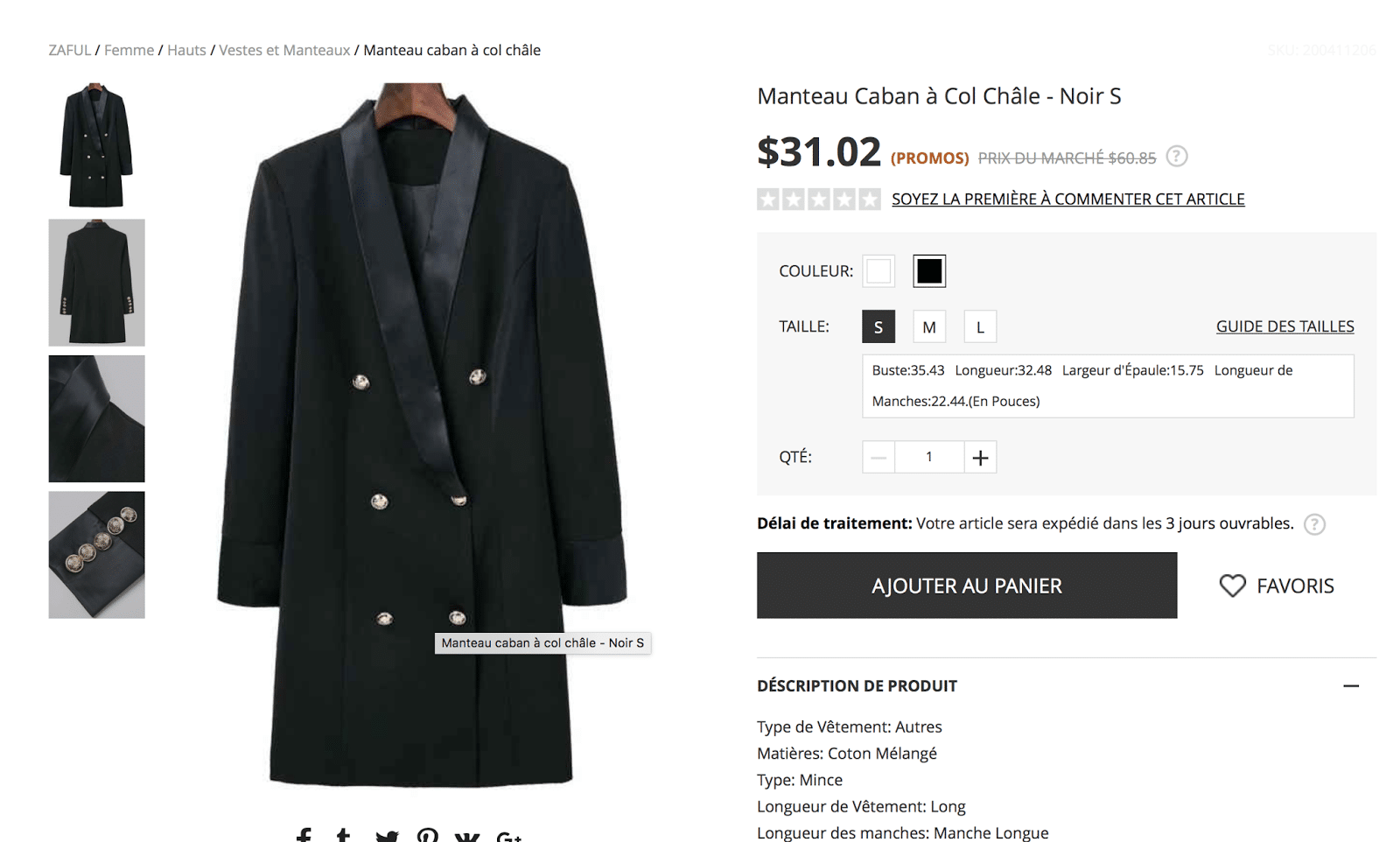Open Vestes et Manteaux breadcrumb
The height and width of the screenshot is (842, 1400).
click(284, 50)
